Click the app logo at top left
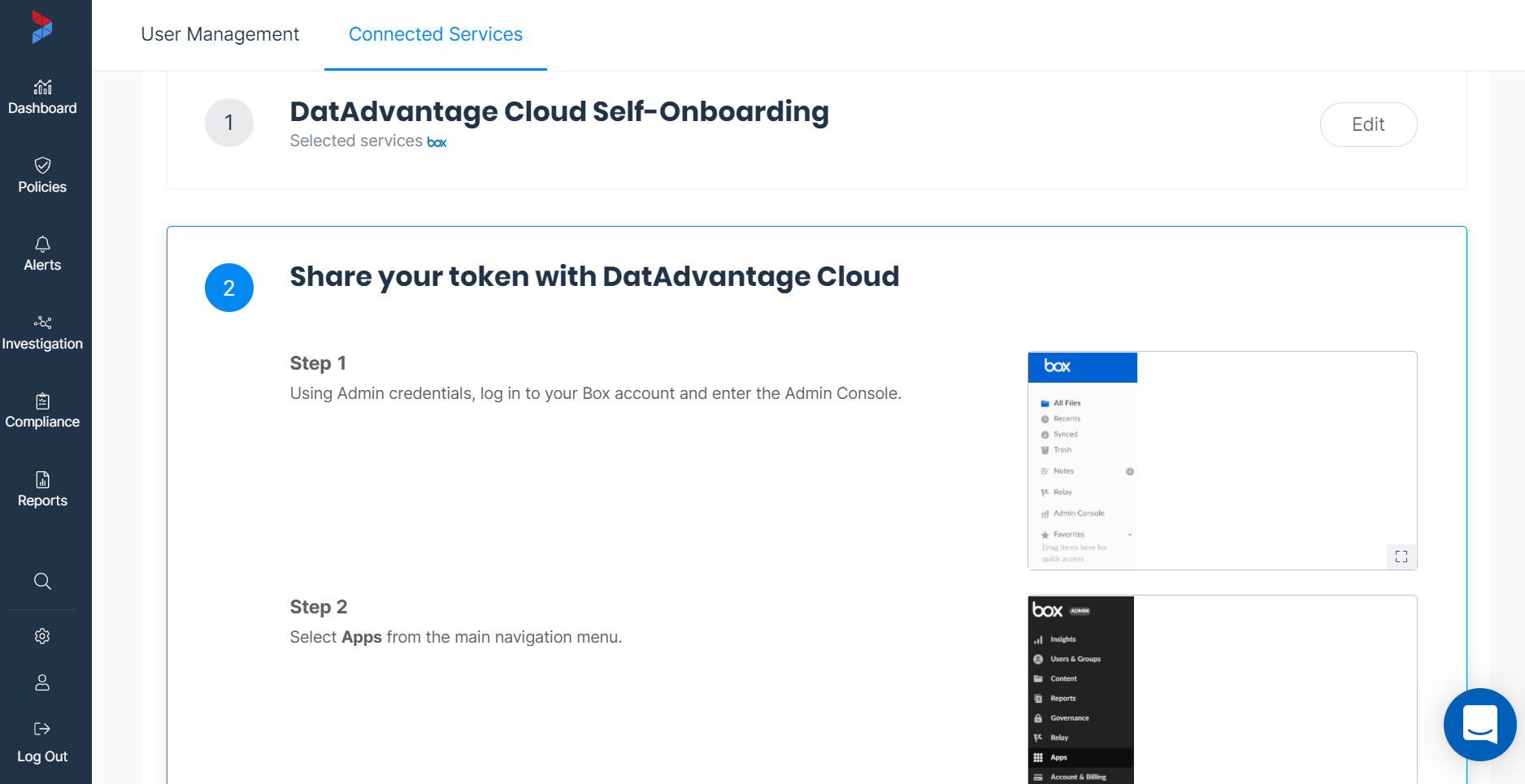The width and height of the screenshot is (1525, 784). coord(42,27)
